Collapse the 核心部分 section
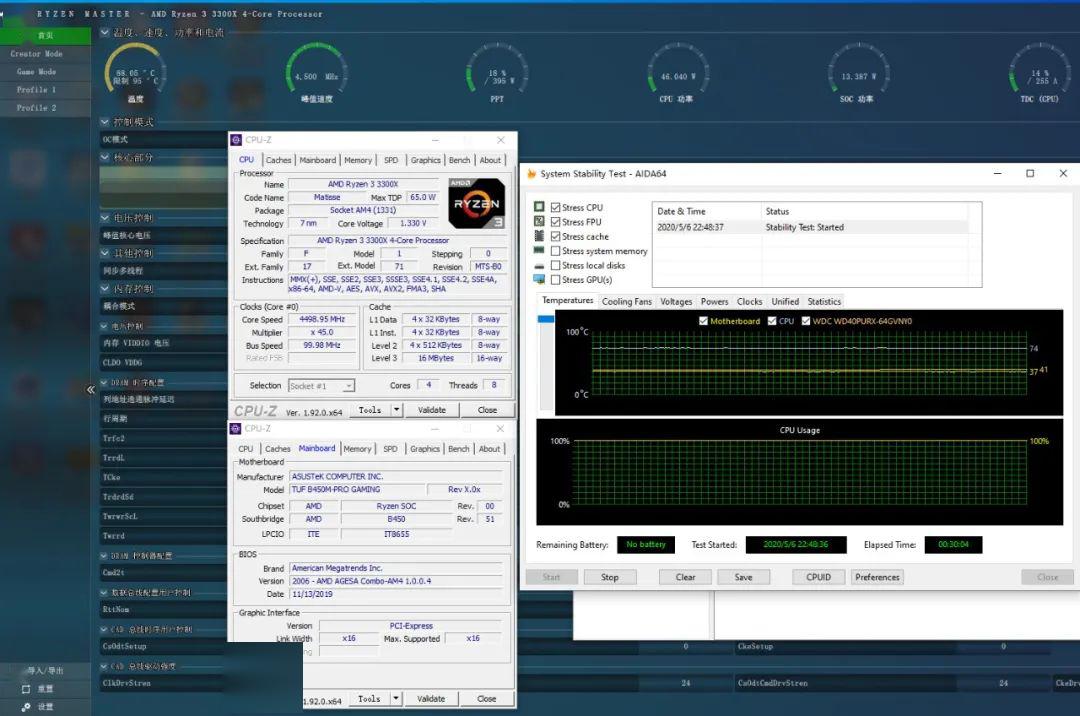Screen dimensions: 1080x716 (x=105, y=158)
